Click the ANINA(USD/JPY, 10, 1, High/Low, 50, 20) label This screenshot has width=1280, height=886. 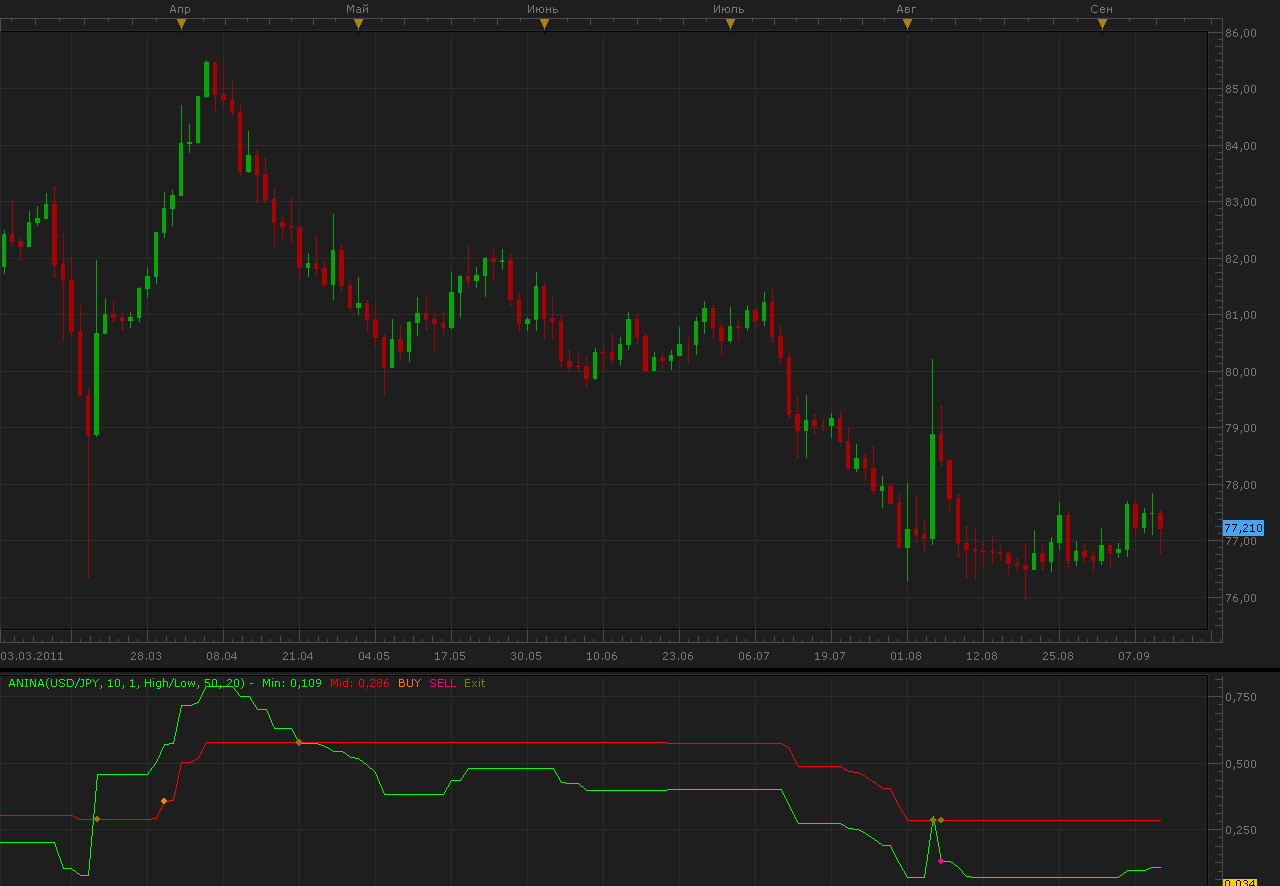click(127, 683)
